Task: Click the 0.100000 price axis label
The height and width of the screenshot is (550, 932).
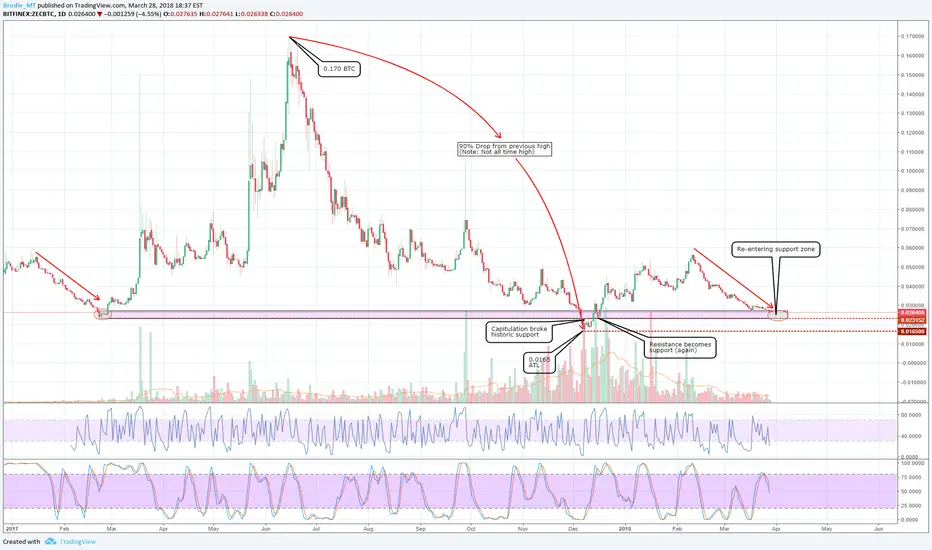Action: [912, 171]
